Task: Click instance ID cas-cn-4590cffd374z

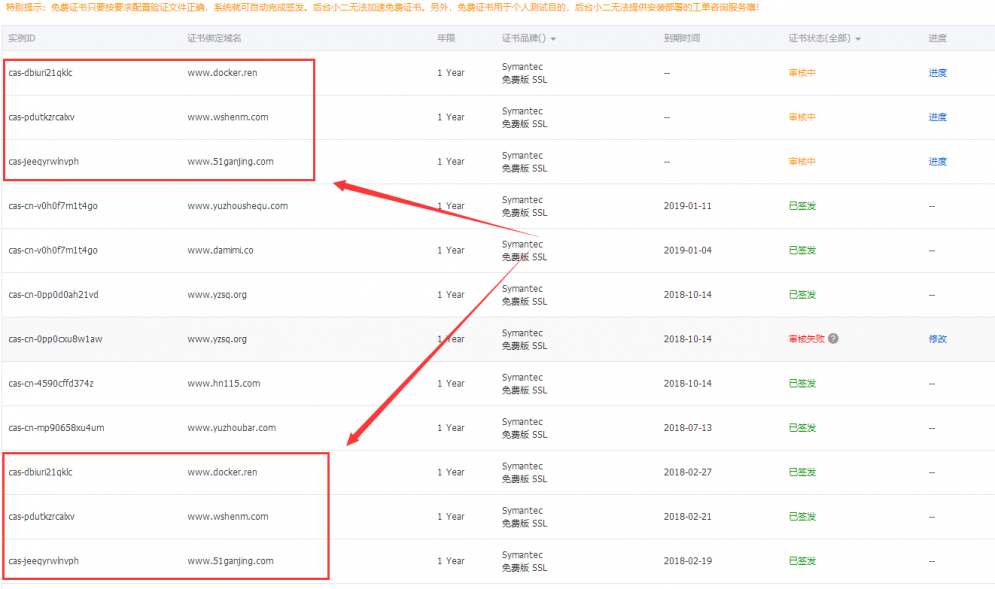Action: click(52, 383)
